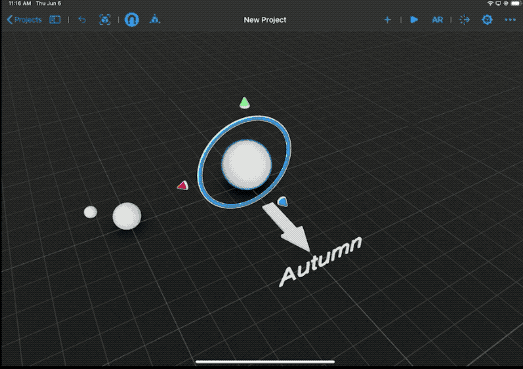Go back to Projects
This screenshot has height=369, width=523.
(x=24, y=20)
